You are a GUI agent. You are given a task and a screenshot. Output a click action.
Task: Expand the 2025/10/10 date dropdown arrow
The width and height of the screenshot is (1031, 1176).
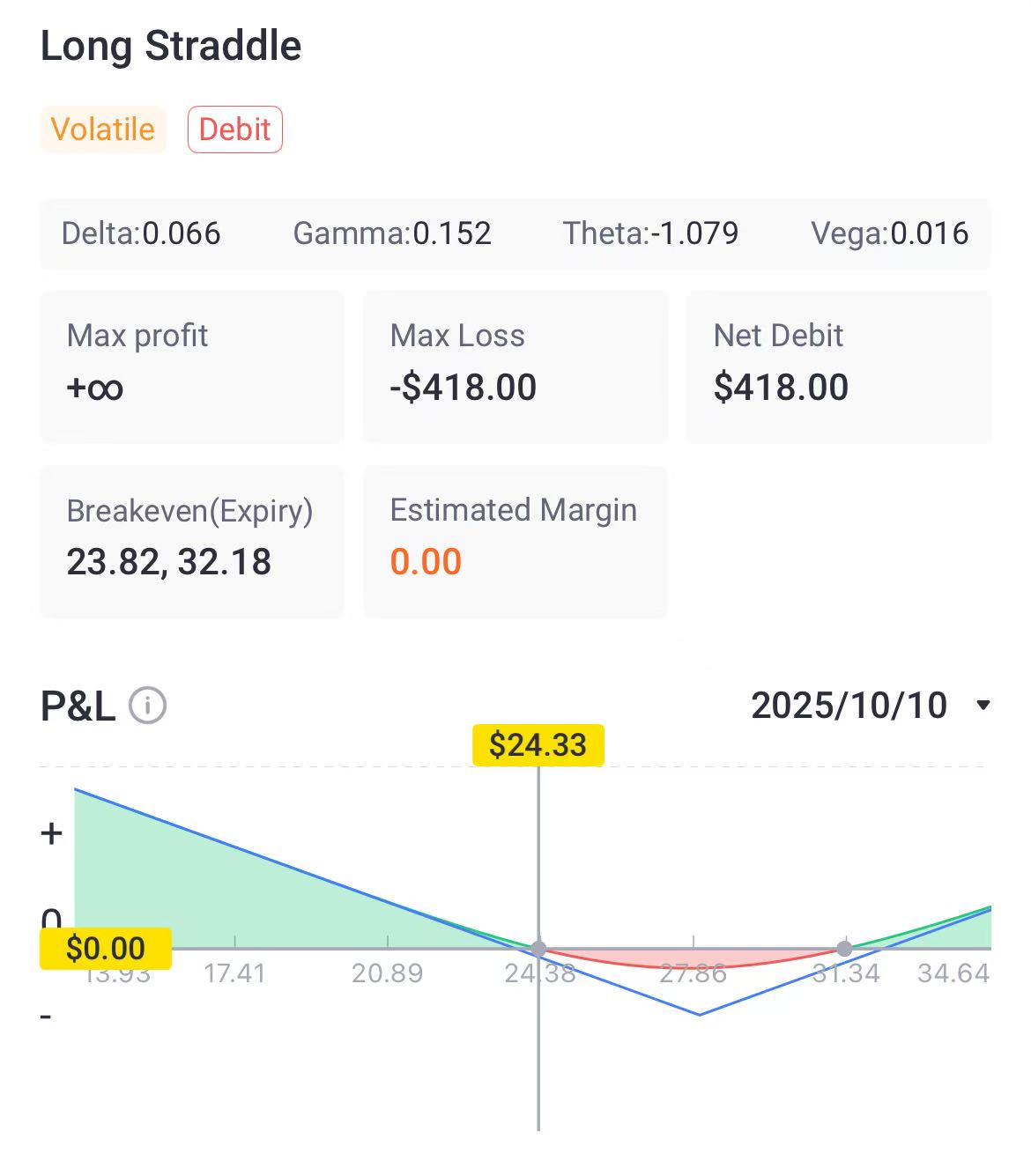pos(983,706)
